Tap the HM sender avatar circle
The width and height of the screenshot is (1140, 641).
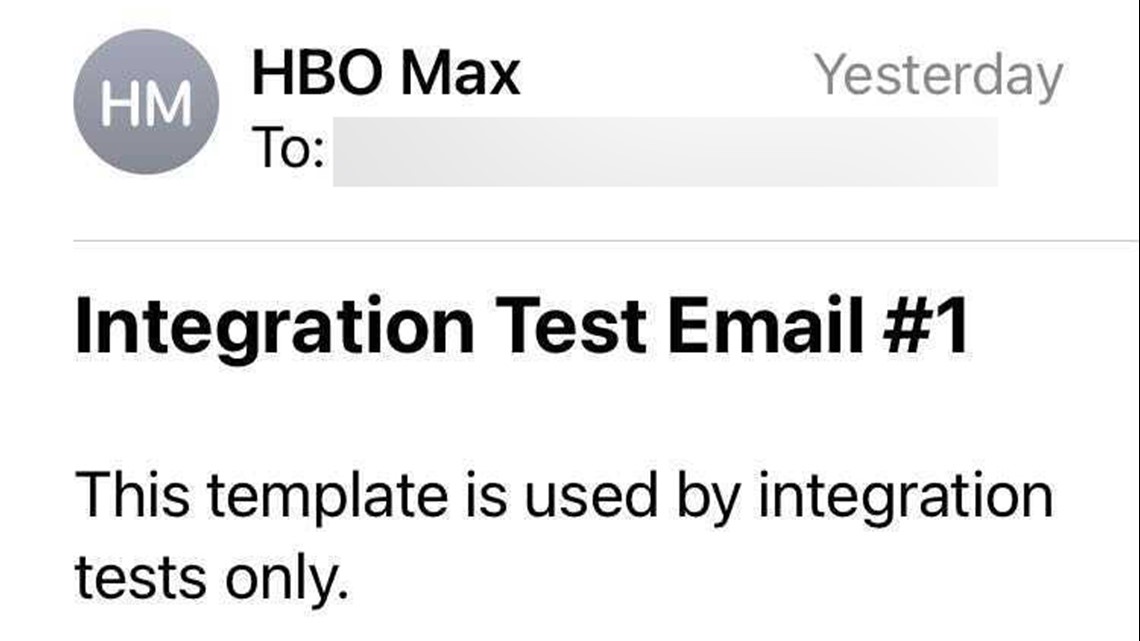point(146,102)
